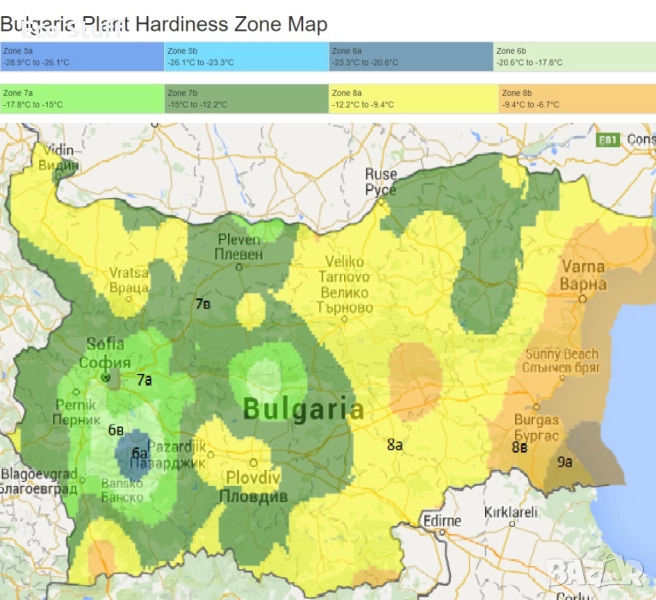Click the E81 road shield icon
Image resolution: width=656 pixels, height=600 pixels.
[608, 140]
